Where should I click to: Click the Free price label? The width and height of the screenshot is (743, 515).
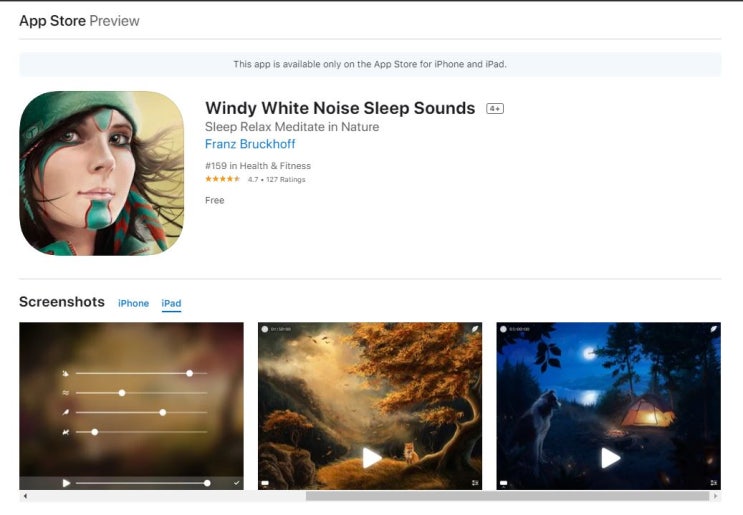pos(215,200)
